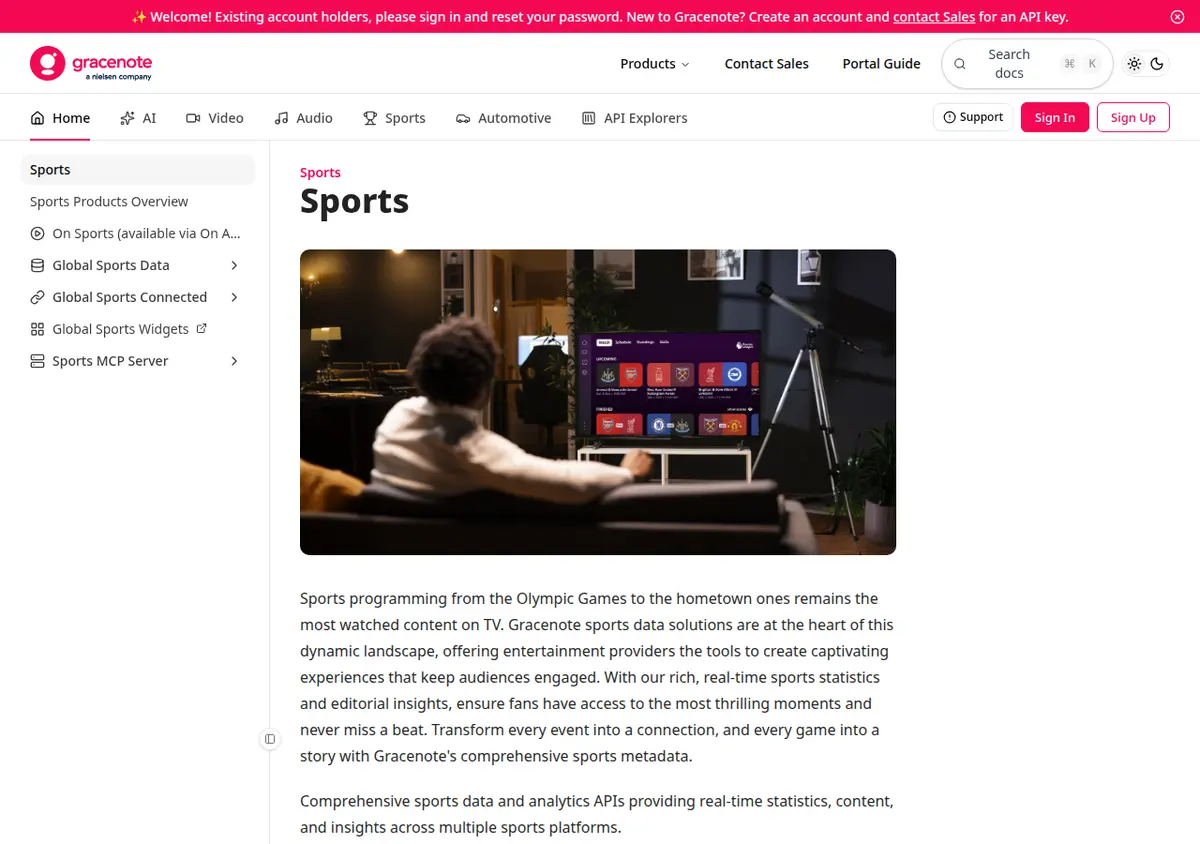Open the Automotive tab
Image resolution: width=1200 pixels, height=844 pixels.
pos(503,118)
